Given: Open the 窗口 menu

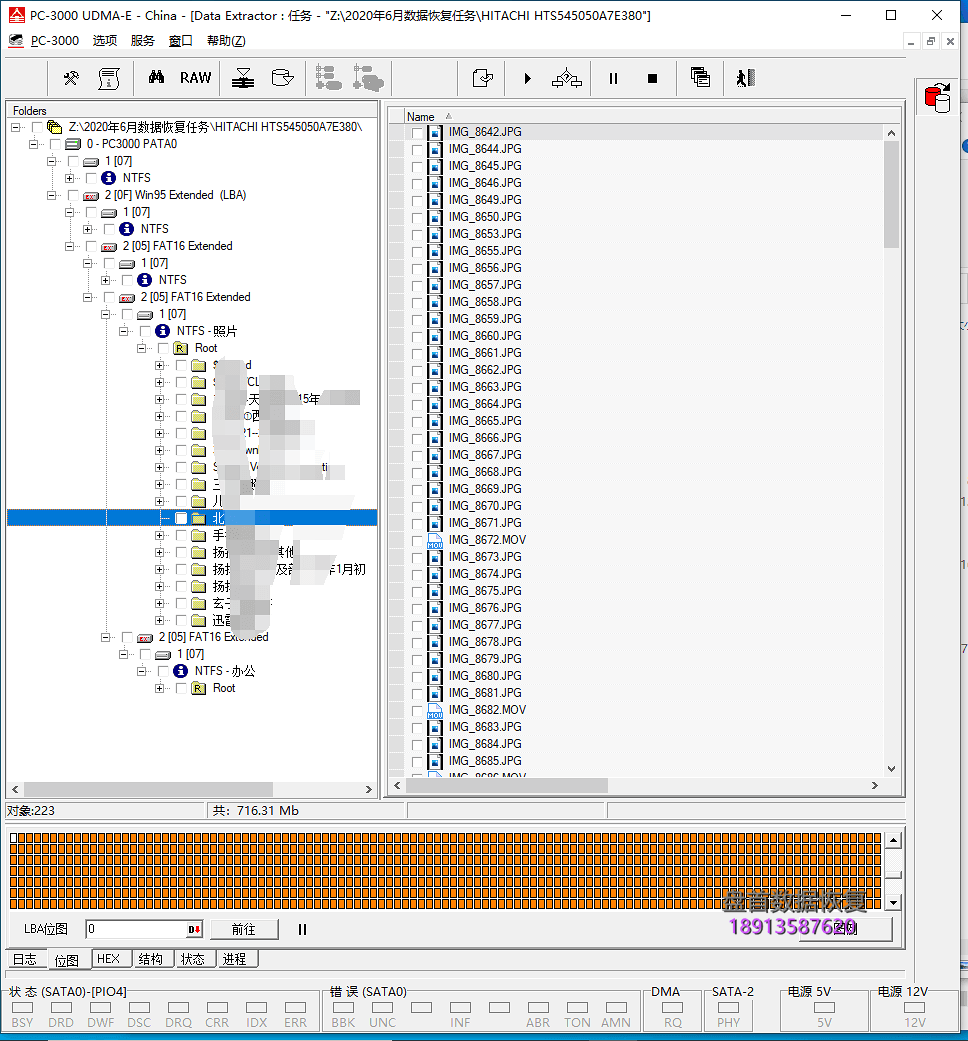Looking at the screenshot, I should [x=181, y=40].
